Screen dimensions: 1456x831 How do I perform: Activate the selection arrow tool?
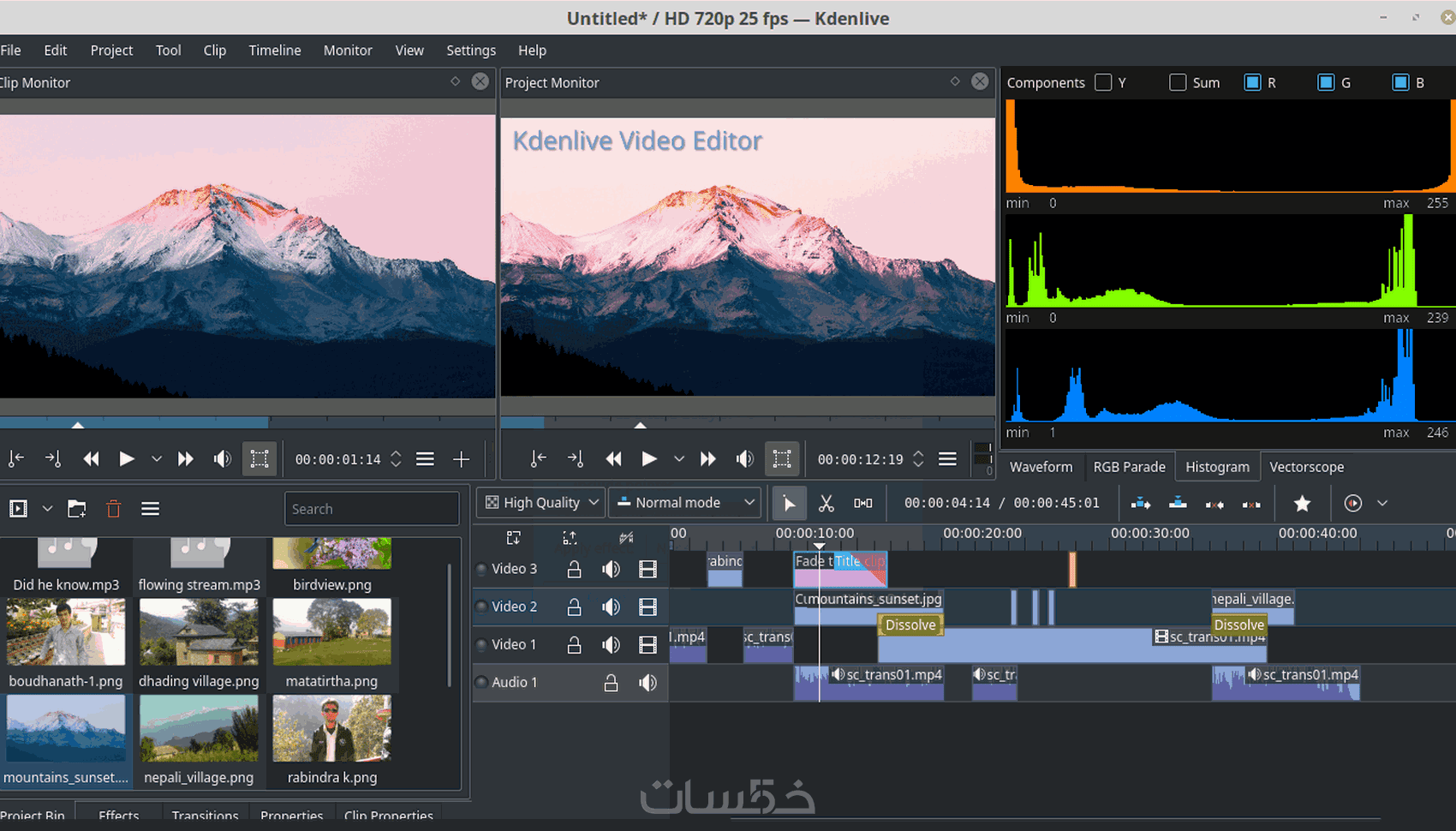pyautogui.click(x=789, y=503)
